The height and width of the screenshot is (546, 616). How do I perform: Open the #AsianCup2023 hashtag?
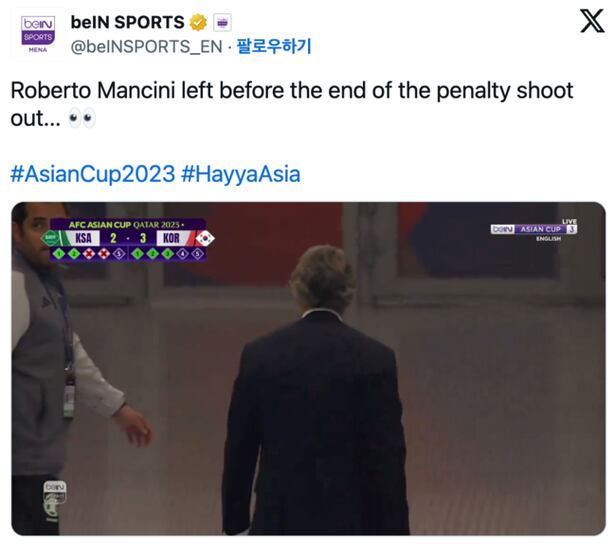[93, 174]
